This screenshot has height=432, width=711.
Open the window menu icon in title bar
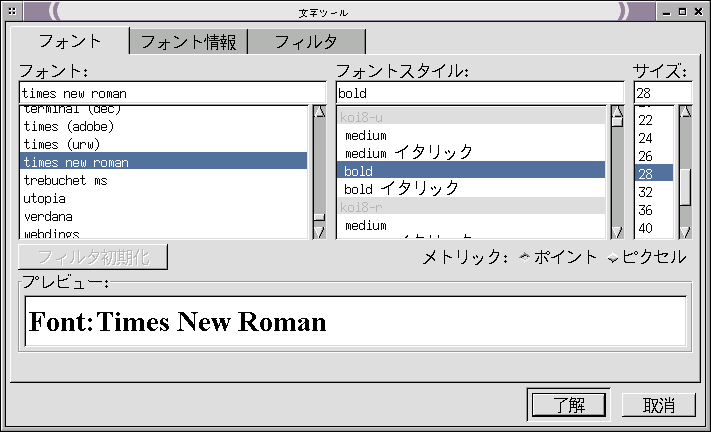12,11
